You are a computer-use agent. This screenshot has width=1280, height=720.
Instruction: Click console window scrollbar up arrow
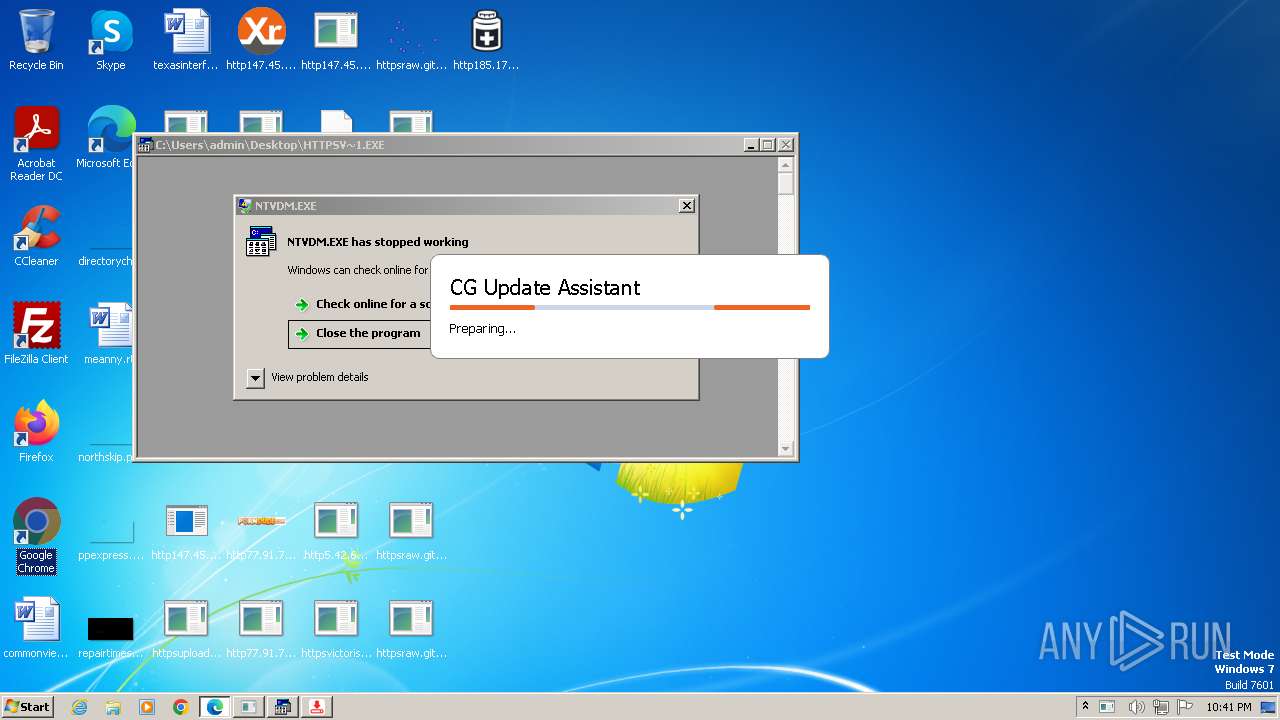785,165
